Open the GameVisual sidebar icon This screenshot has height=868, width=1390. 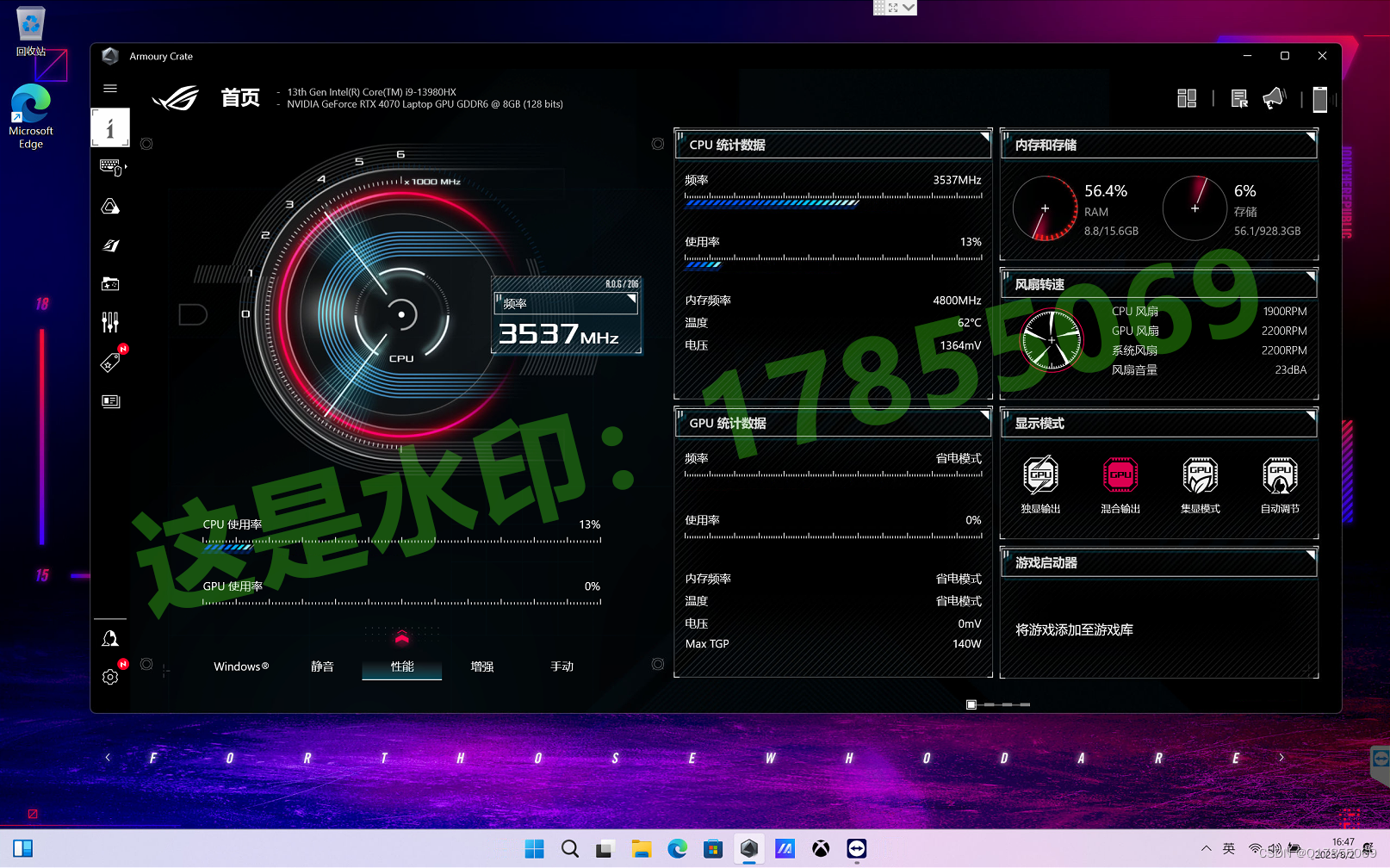pos(110,245)
